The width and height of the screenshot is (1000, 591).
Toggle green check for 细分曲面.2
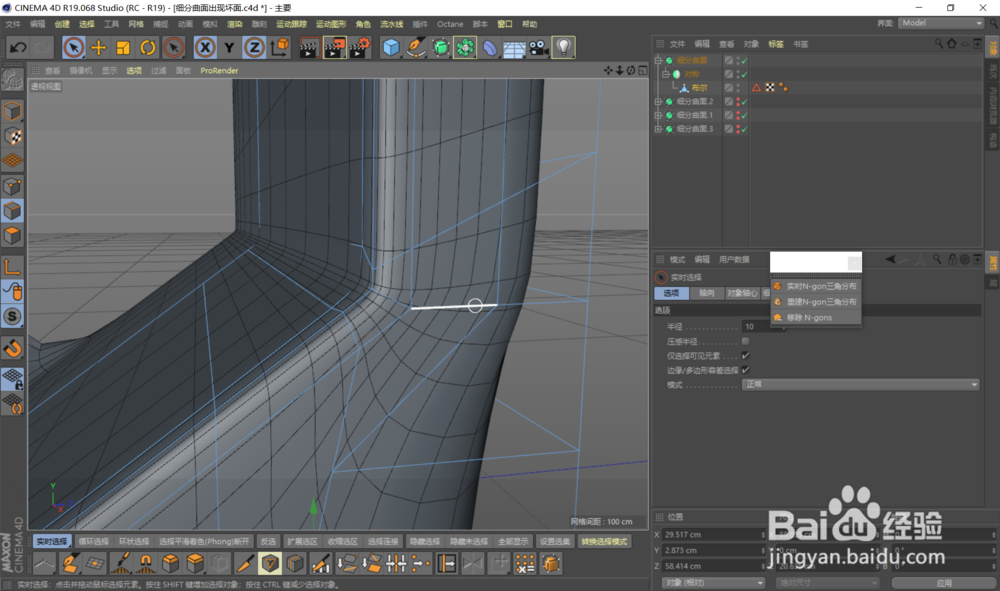pyautogui.click(x=744, y=101)
